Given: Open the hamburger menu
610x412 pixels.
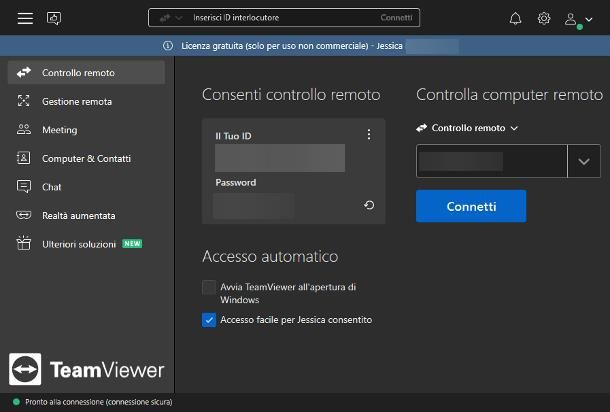Looking at the screenshot, I should tap(25, 18).
